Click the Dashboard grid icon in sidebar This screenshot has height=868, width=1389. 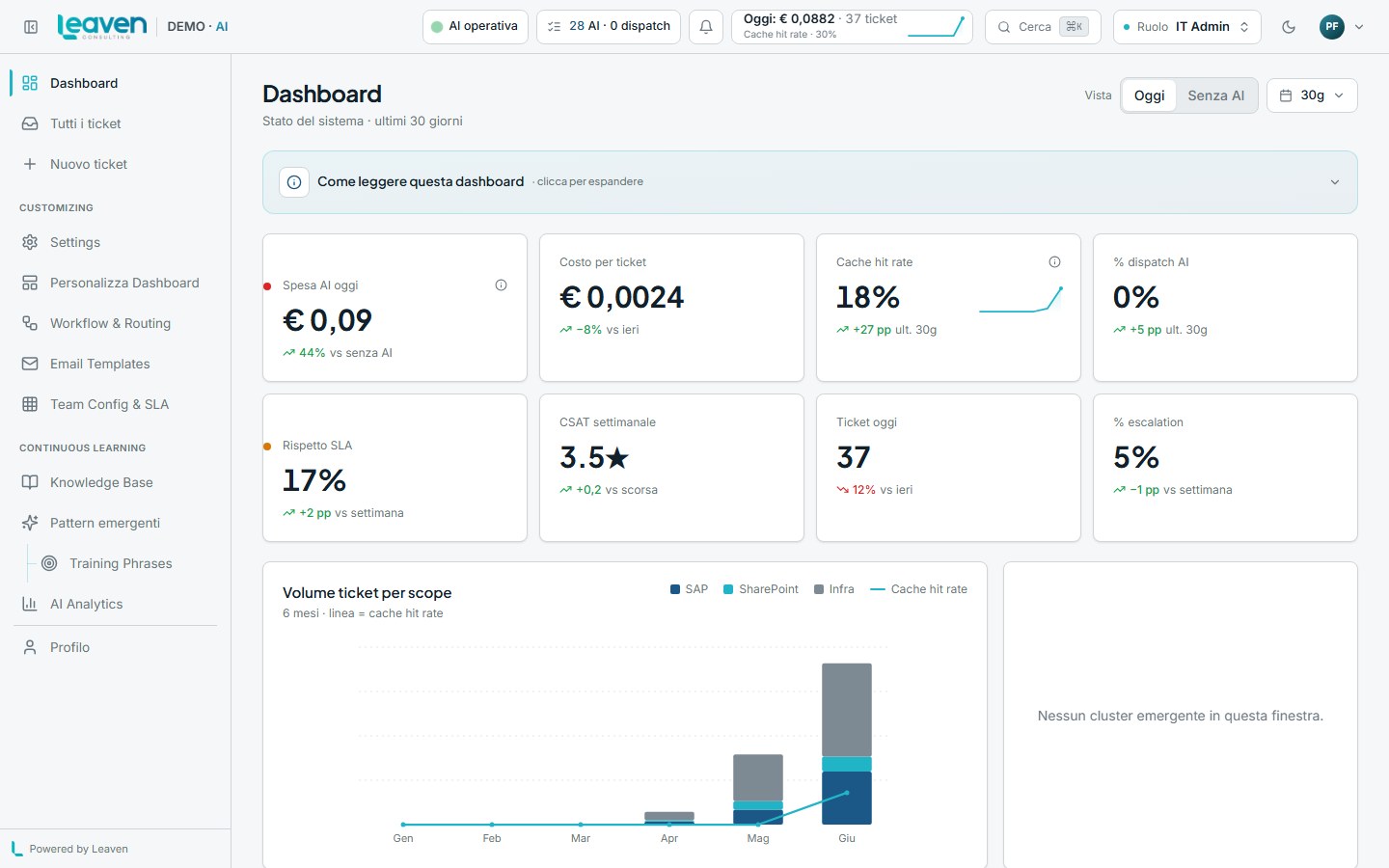point(30,83)
